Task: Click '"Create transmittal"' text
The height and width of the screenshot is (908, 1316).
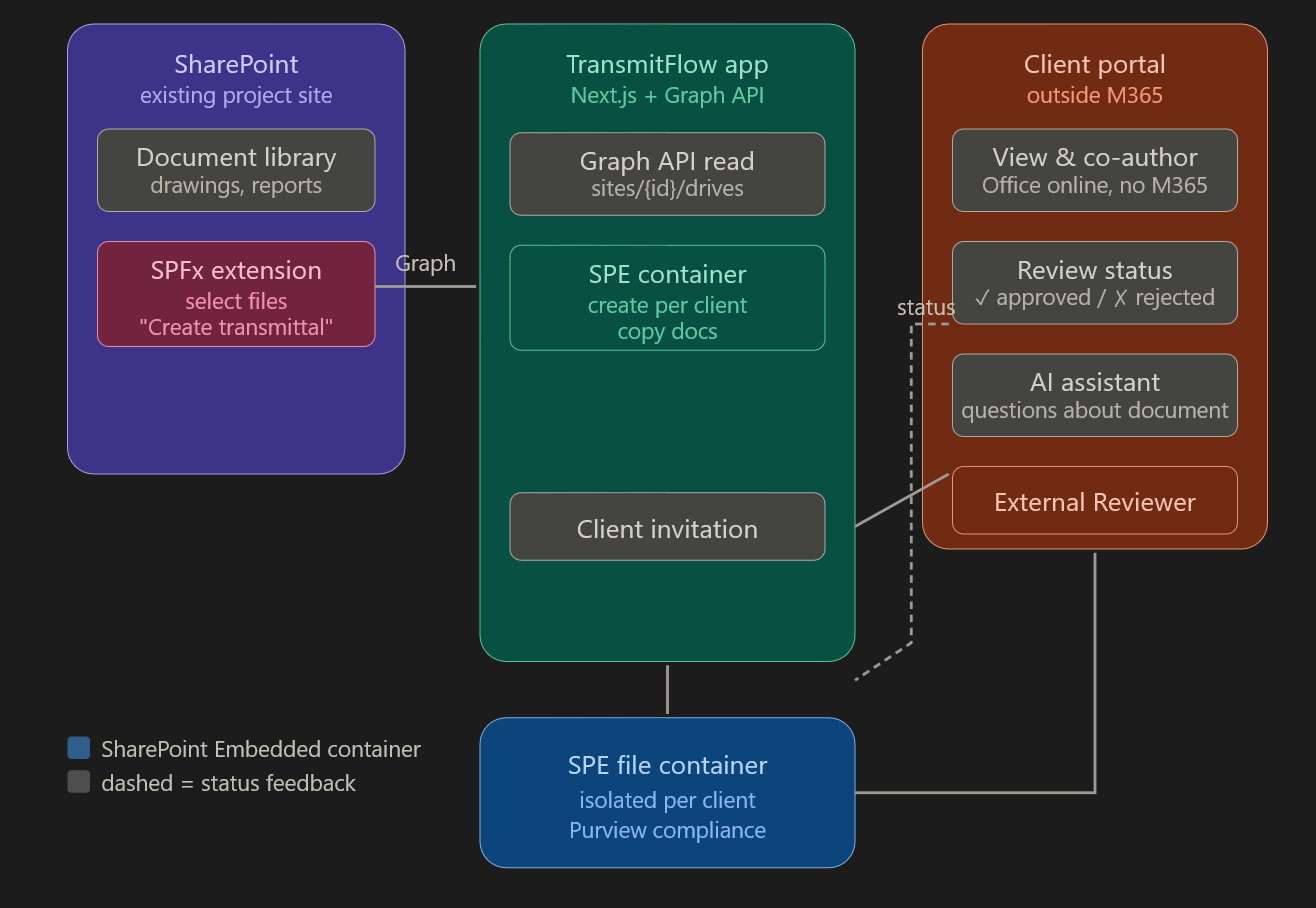Action: [236, 327]
